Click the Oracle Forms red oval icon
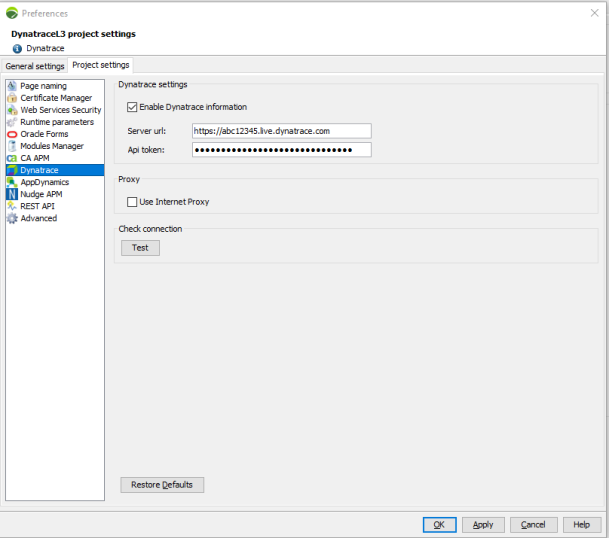 click(x=12, y=134)
